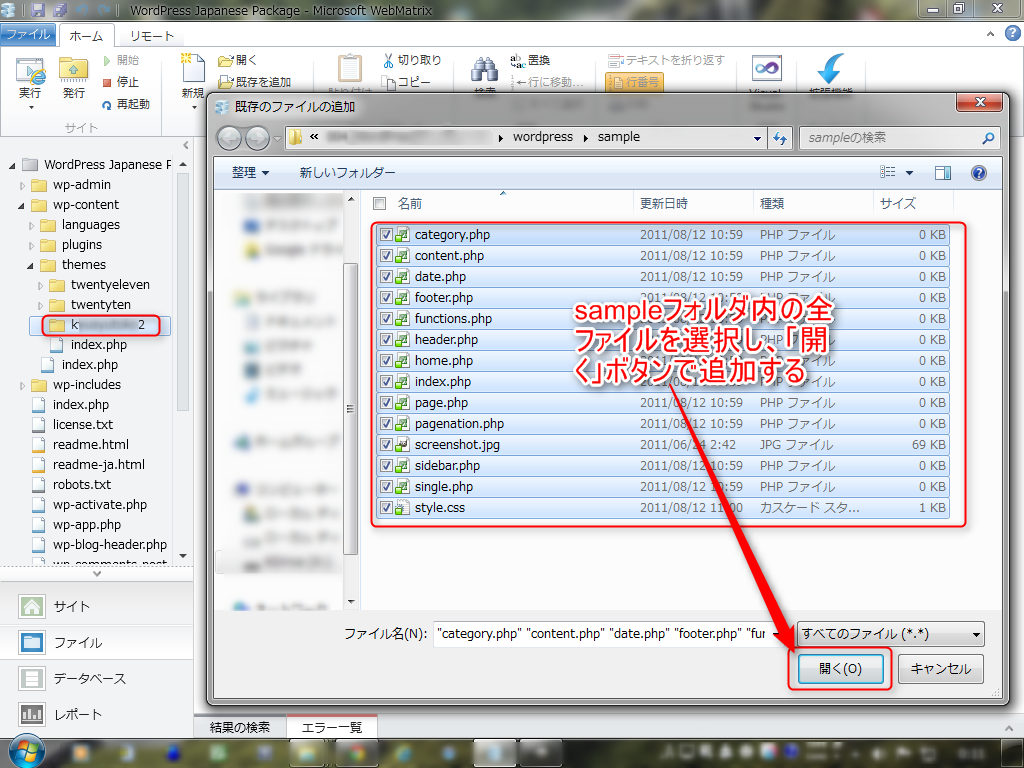Sort files by 更新日時 column
1024x768 pixels.
(694, 204)
